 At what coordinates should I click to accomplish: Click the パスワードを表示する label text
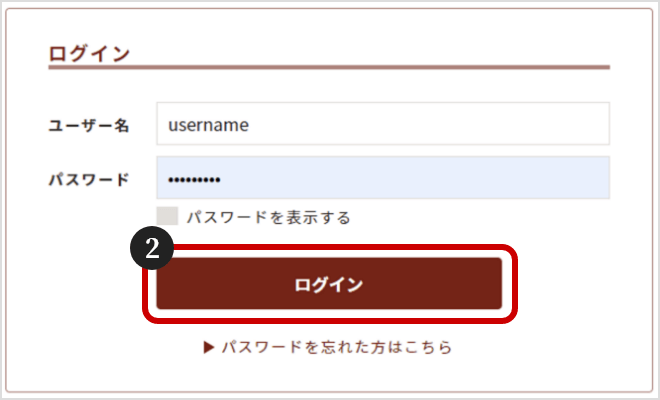pyautogui.click(x=269, y=217)
